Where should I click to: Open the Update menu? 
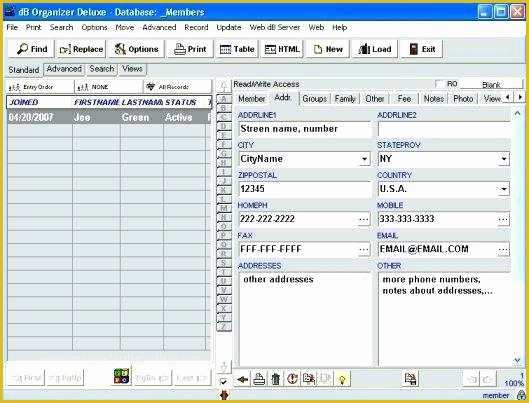pos(229,27)
